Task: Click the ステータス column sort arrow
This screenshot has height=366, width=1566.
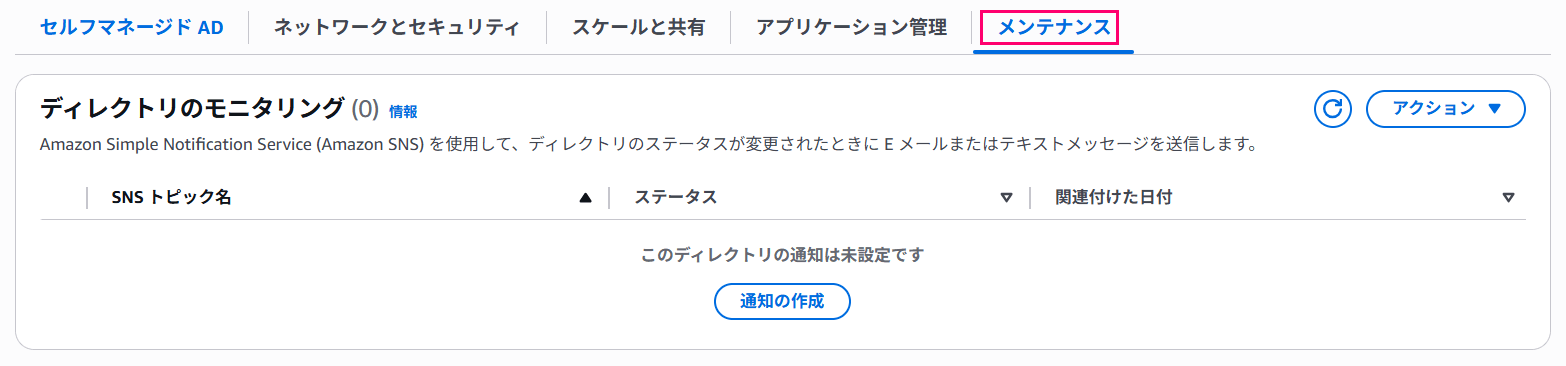Action: pyautogui.click(x=1007, y=198)
